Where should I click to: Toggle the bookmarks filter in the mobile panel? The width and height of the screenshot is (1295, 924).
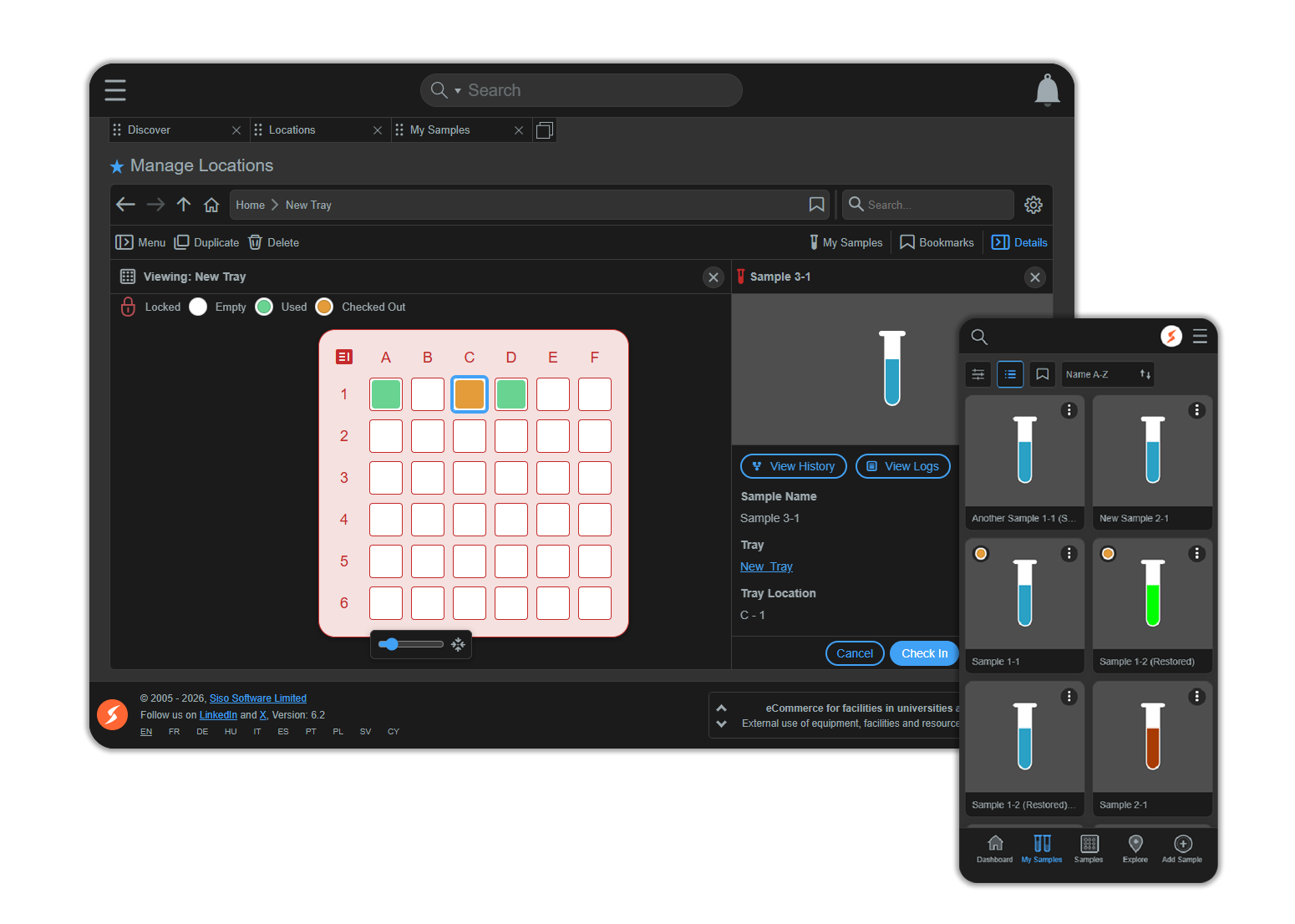1042,373
